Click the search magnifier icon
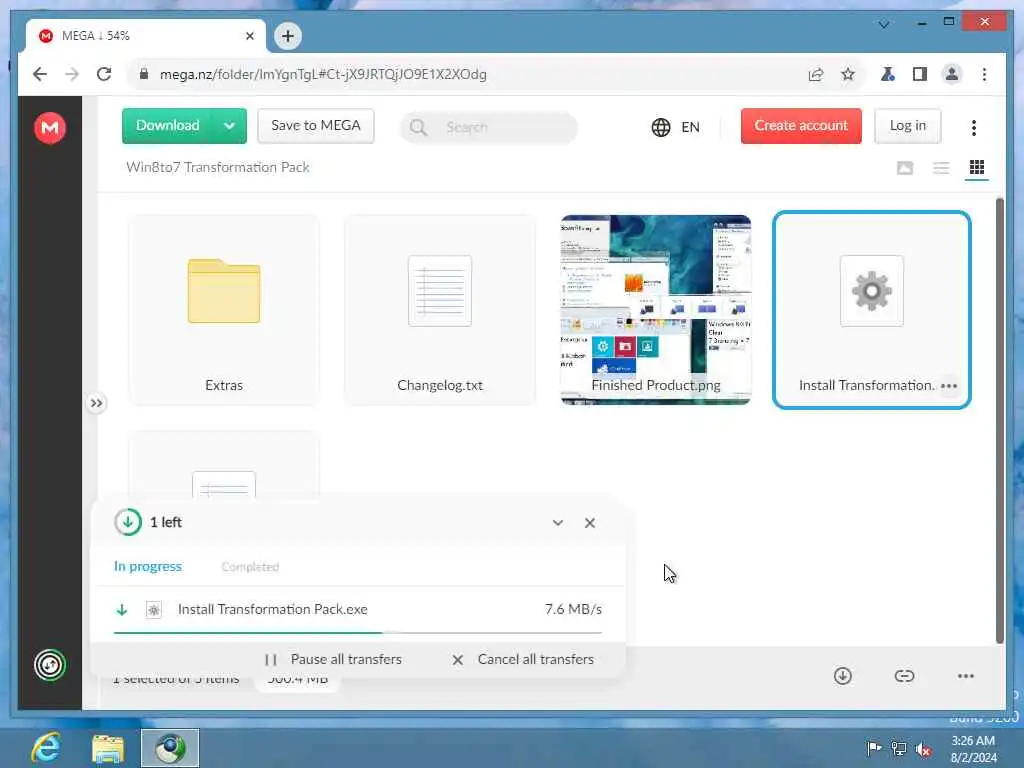1024x768 pixels. [419, 127]
